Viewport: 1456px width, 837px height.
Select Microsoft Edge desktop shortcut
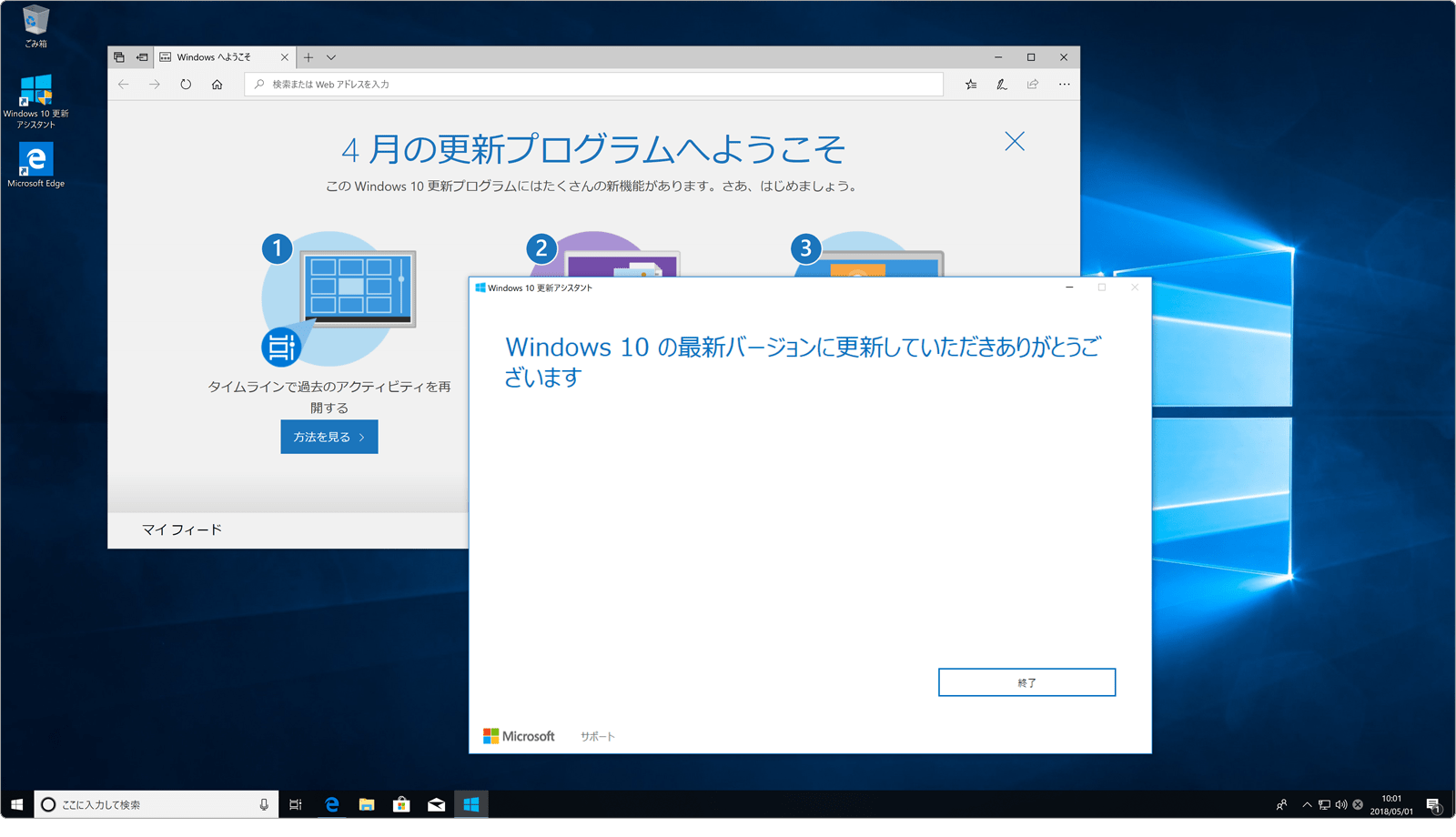tap(35, 165)
